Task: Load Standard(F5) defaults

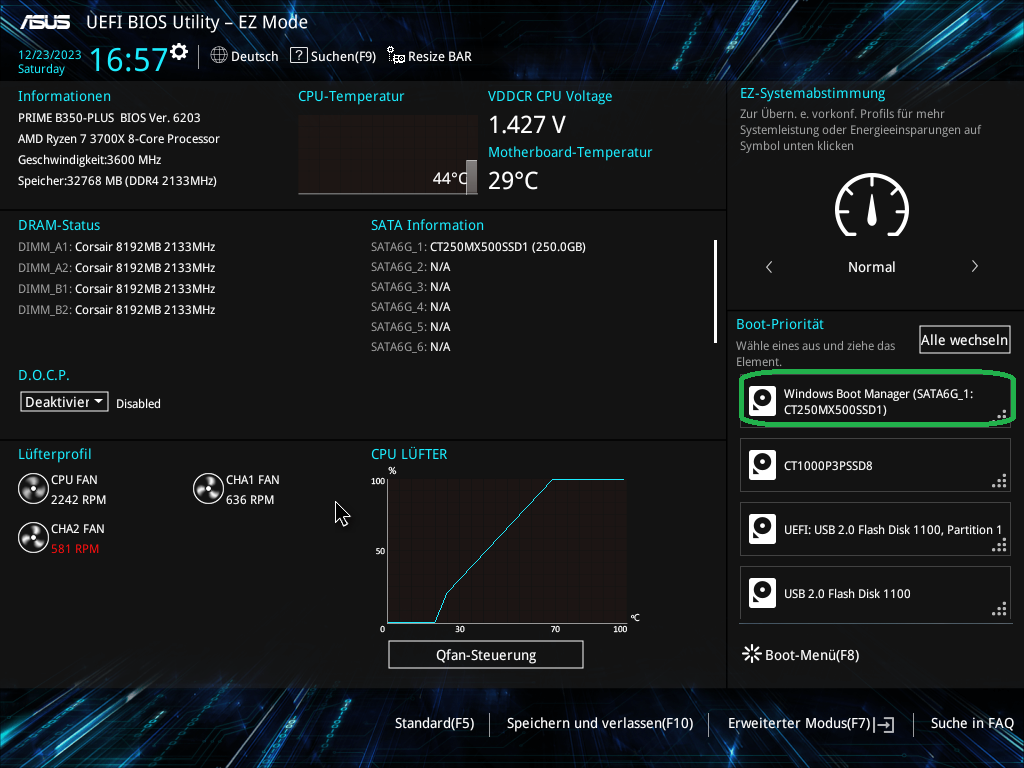Action: click(434, 723)
